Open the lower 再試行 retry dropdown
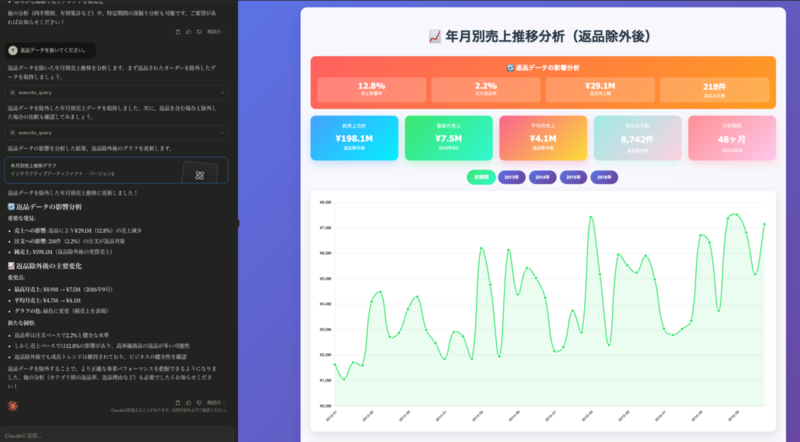 pyautogui.click(x=216, y=403)
